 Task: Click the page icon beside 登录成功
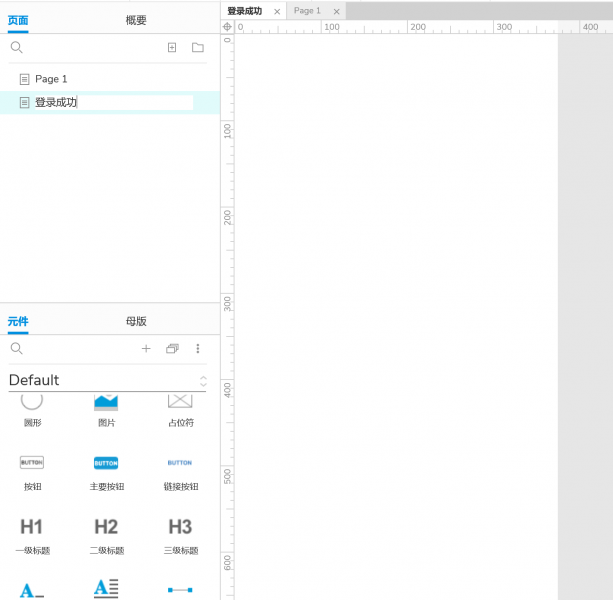24,103
